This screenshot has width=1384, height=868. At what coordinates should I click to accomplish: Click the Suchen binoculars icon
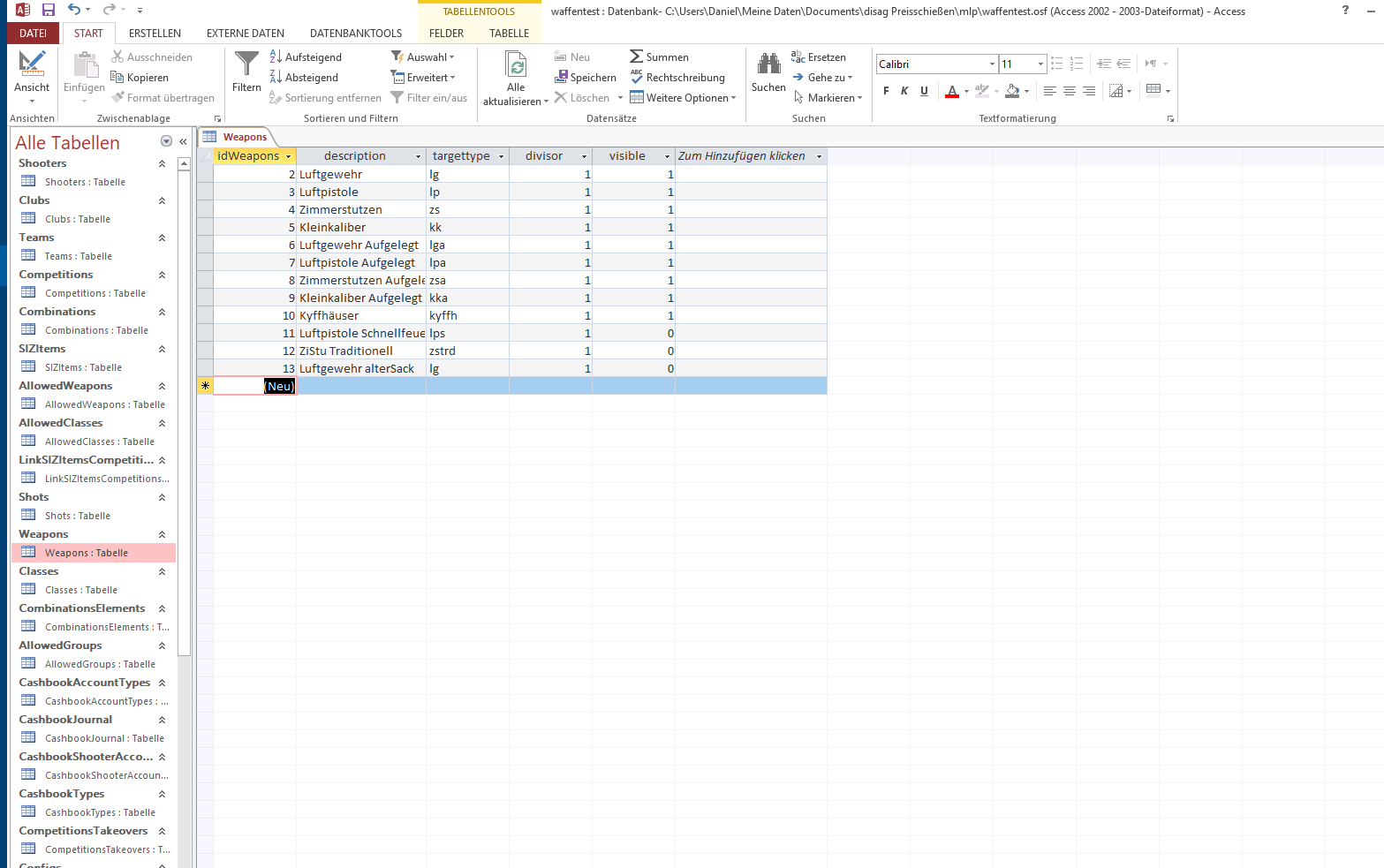click(x=768, y=64)
